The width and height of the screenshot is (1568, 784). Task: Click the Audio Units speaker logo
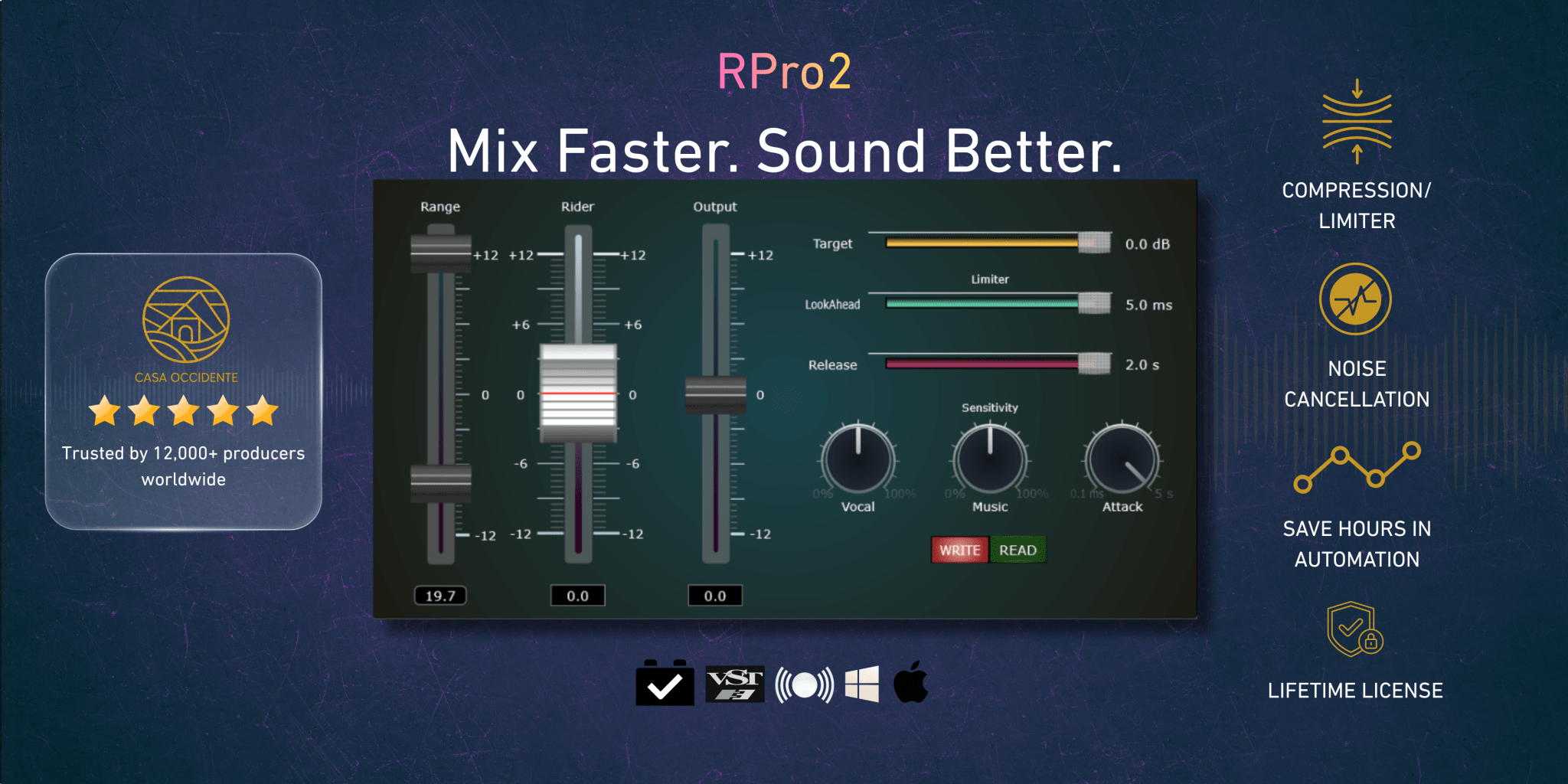(804, 684)
